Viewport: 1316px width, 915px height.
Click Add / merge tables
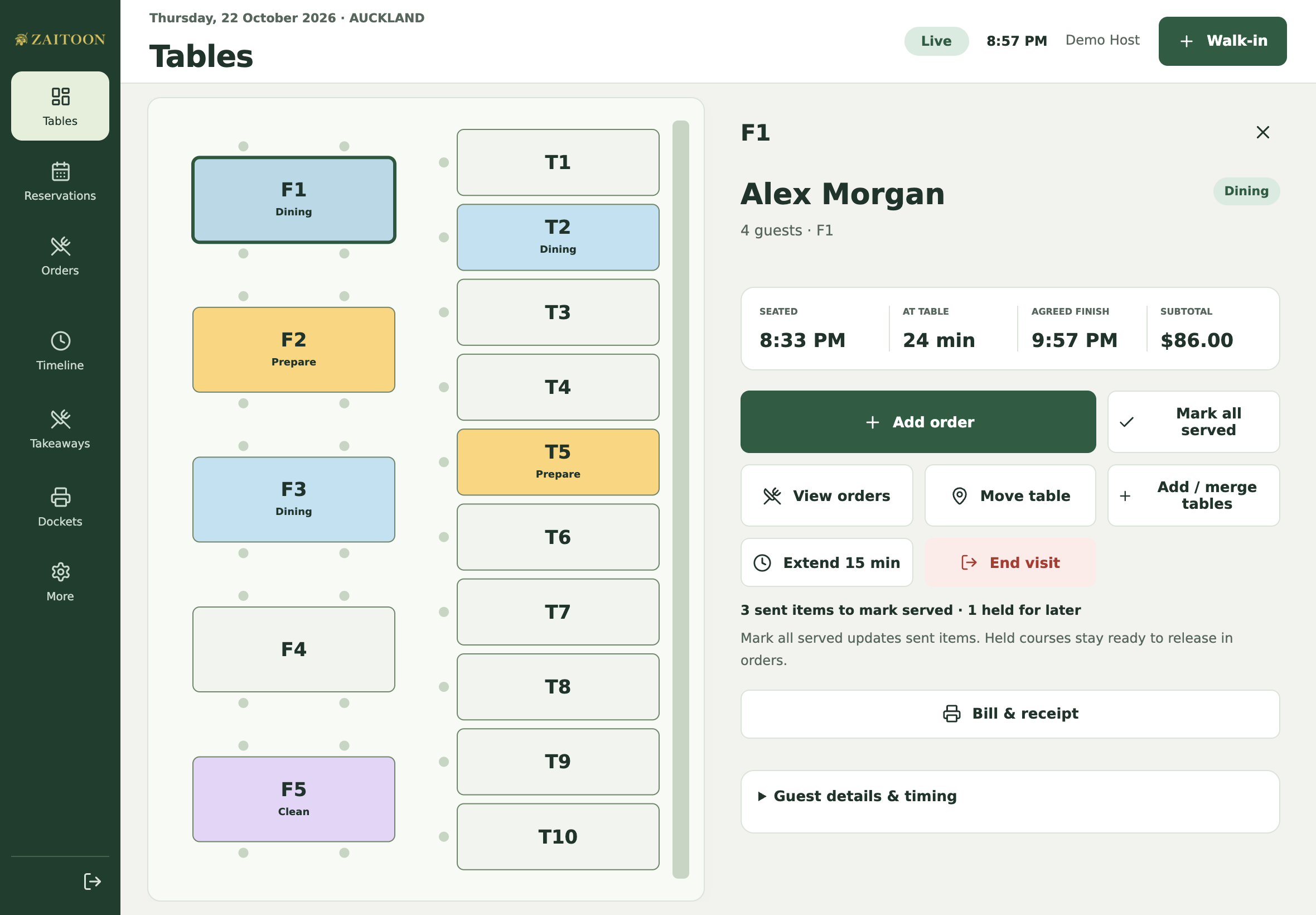click(1193, 496)
